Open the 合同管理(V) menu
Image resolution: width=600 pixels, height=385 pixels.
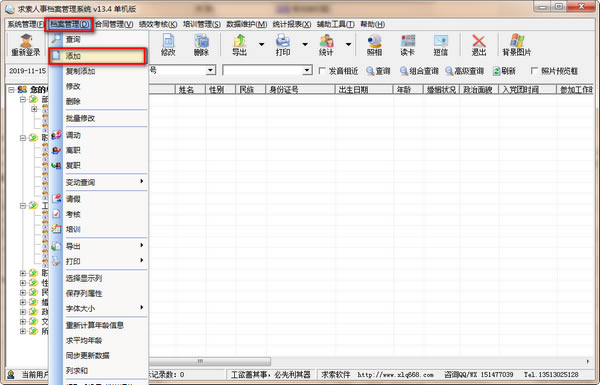point(114,24)
